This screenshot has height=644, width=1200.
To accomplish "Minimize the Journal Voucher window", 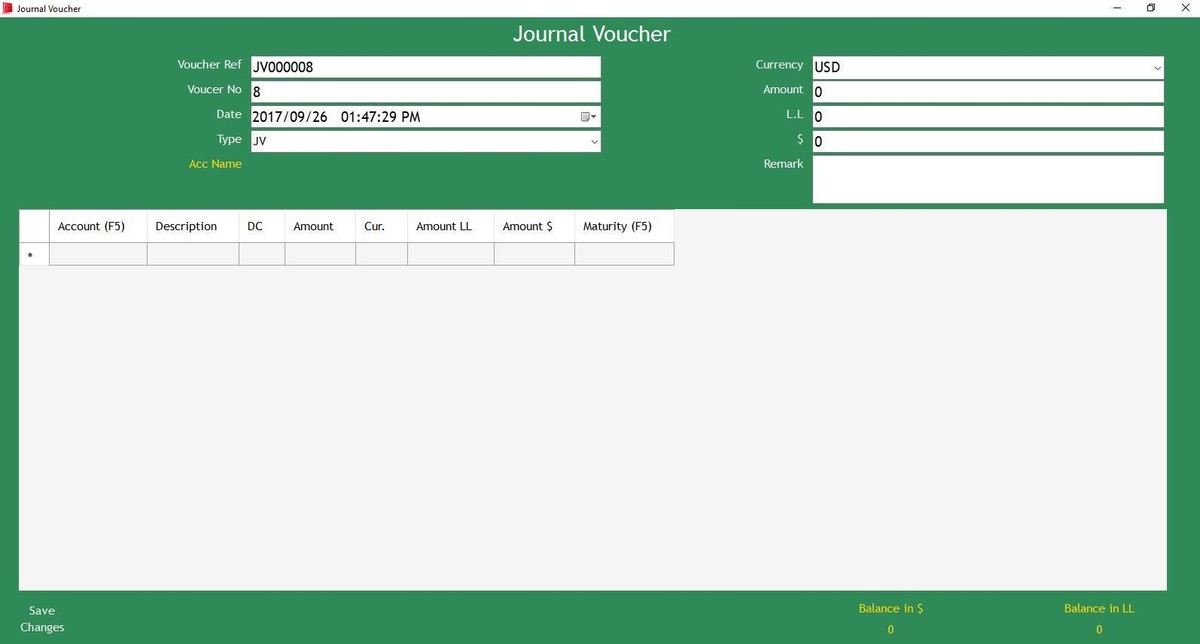I will pyautogui.click(x=1117, y=8).
